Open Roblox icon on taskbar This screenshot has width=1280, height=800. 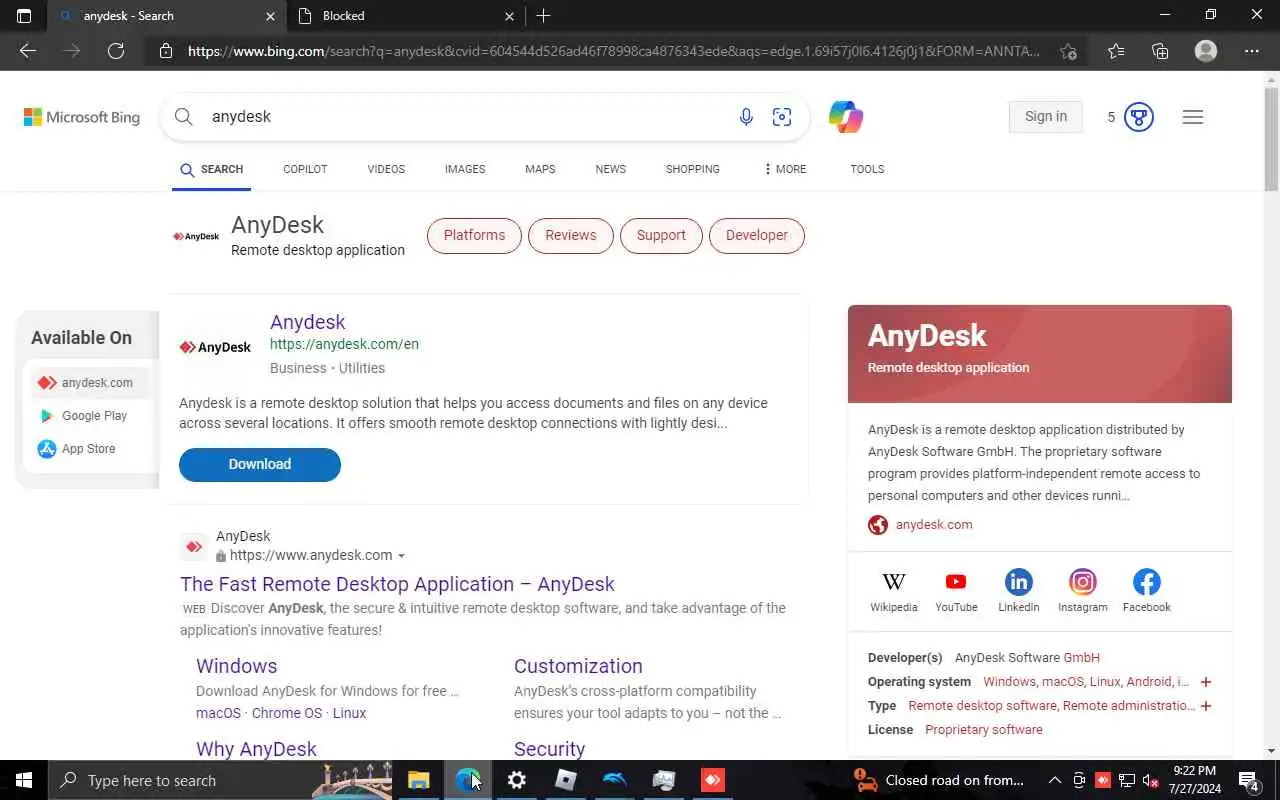pos(566,780)
